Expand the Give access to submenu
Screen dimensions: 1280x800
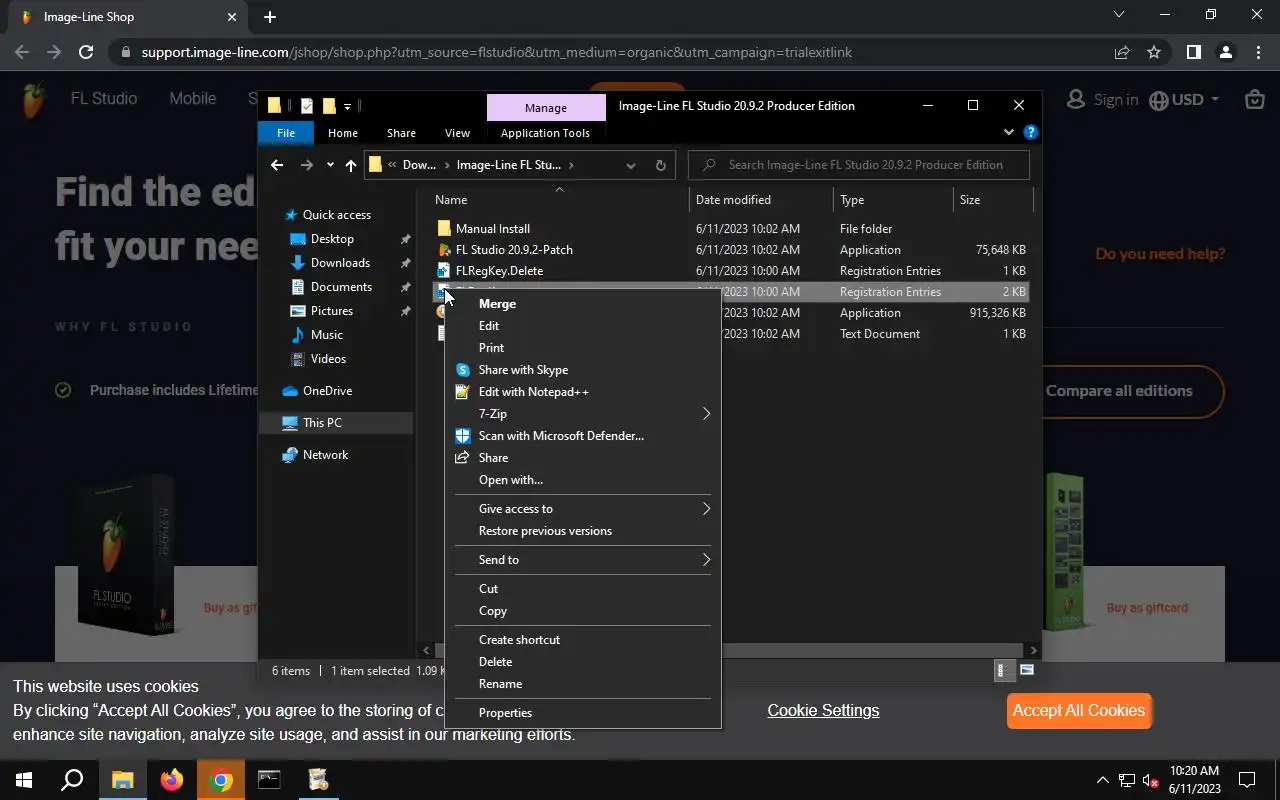pos(582,509)
